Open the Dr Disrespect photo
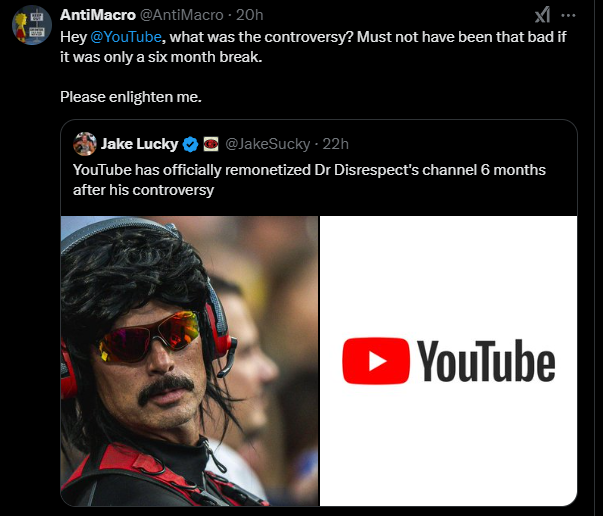 pos(190,361)
